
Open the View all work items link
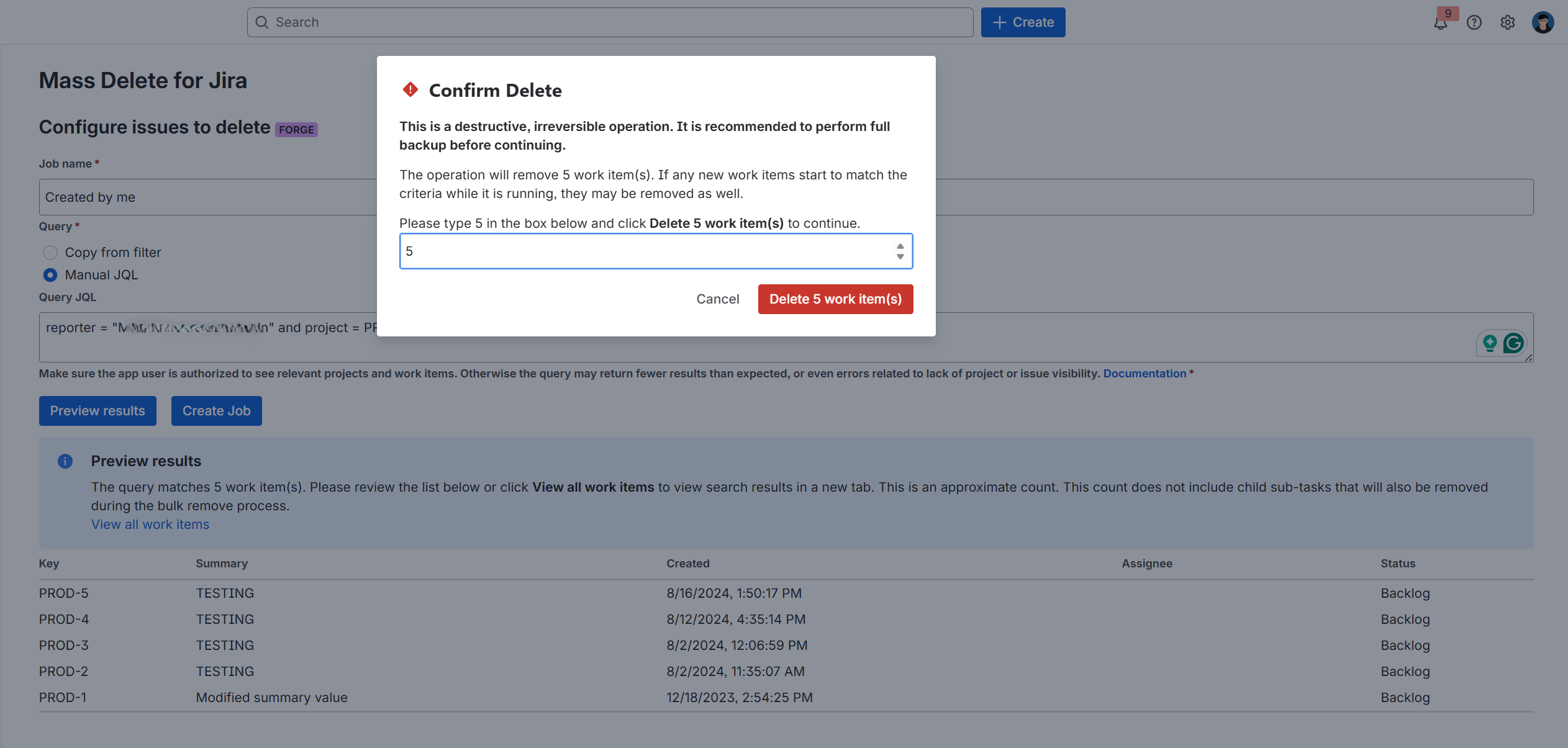[150, 525]
